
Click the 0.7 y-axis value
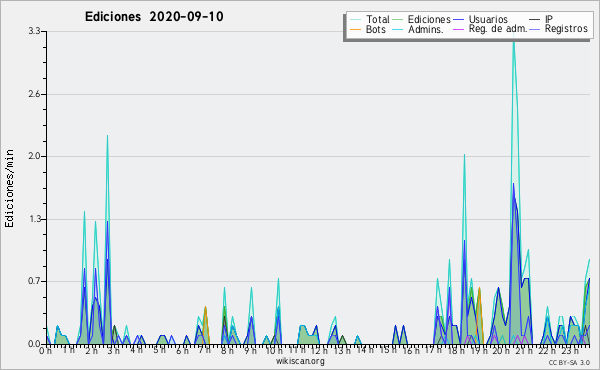[34, 281]
